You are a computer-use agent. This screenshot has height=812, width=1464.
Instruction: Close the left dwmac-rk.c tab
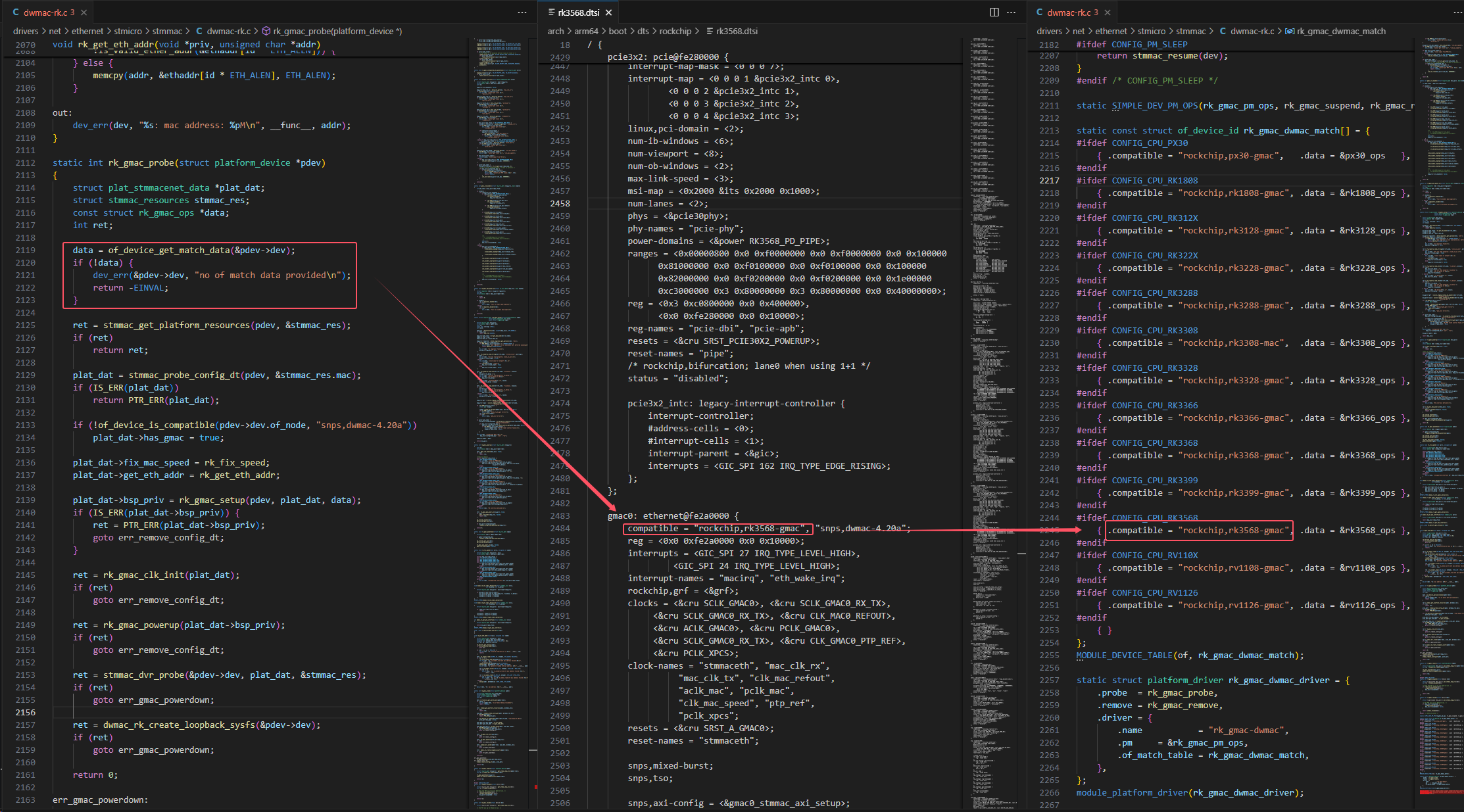coord(84,12)
